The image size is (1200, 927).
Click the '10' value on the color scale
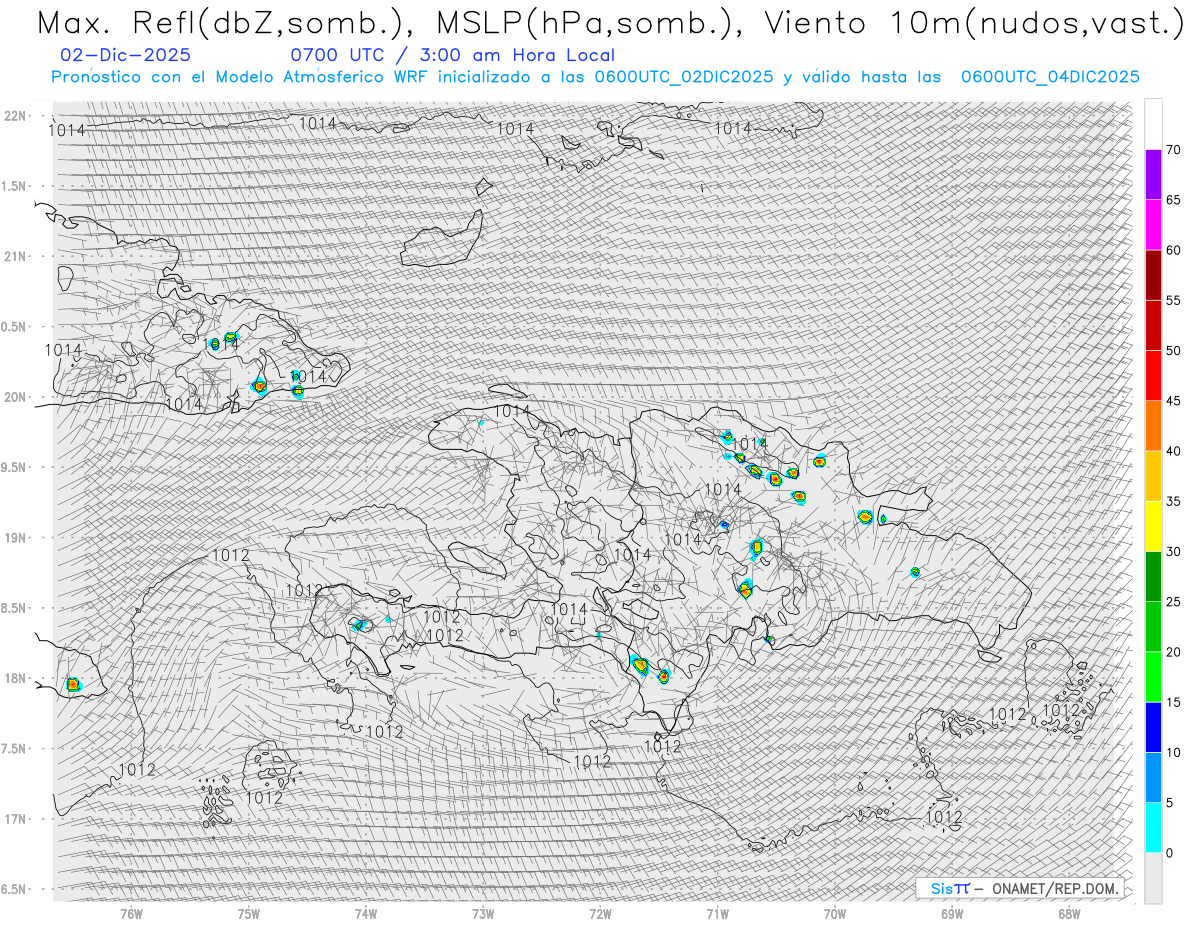tap(1173, 752)
